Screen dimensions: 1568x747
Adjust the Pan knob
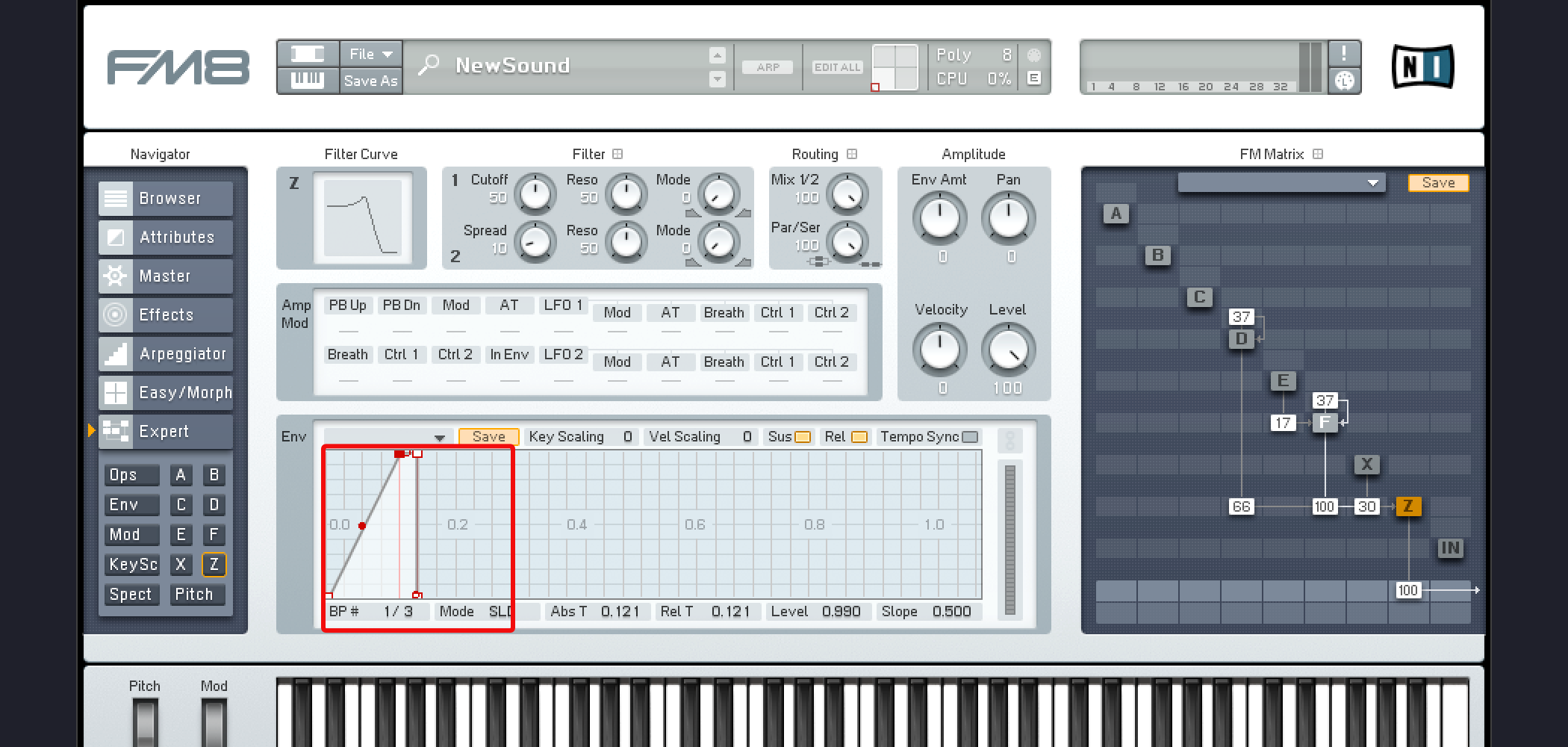[1008, 218]
